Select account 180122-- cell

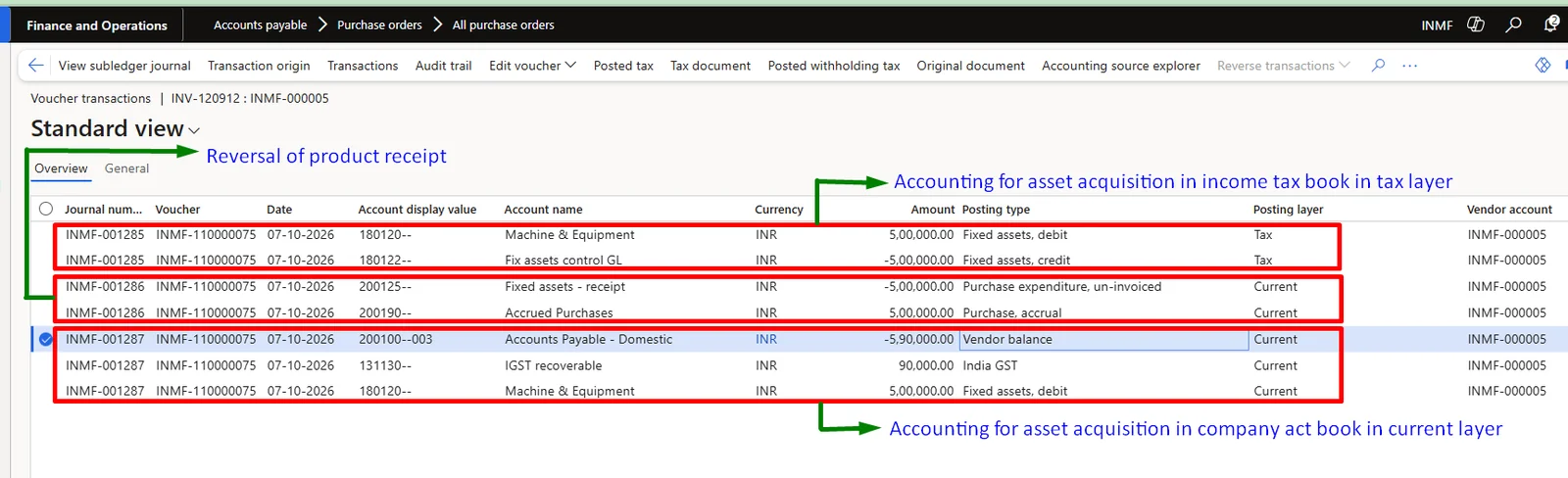[385, 261]
